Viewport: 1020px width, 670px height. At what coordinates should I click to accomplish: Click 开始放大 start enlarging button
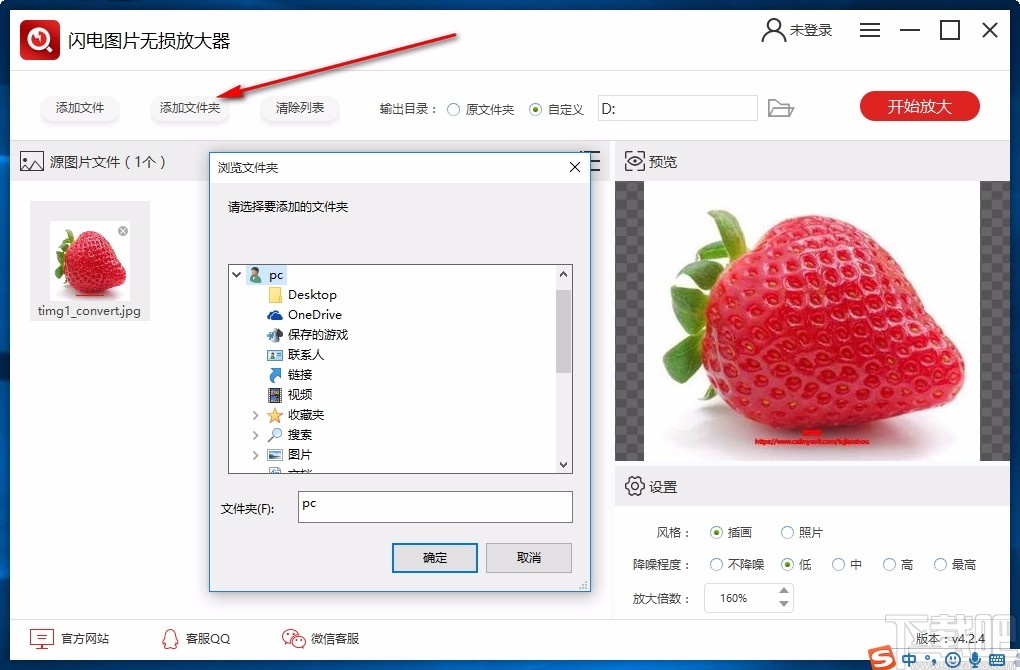[919, 106]
